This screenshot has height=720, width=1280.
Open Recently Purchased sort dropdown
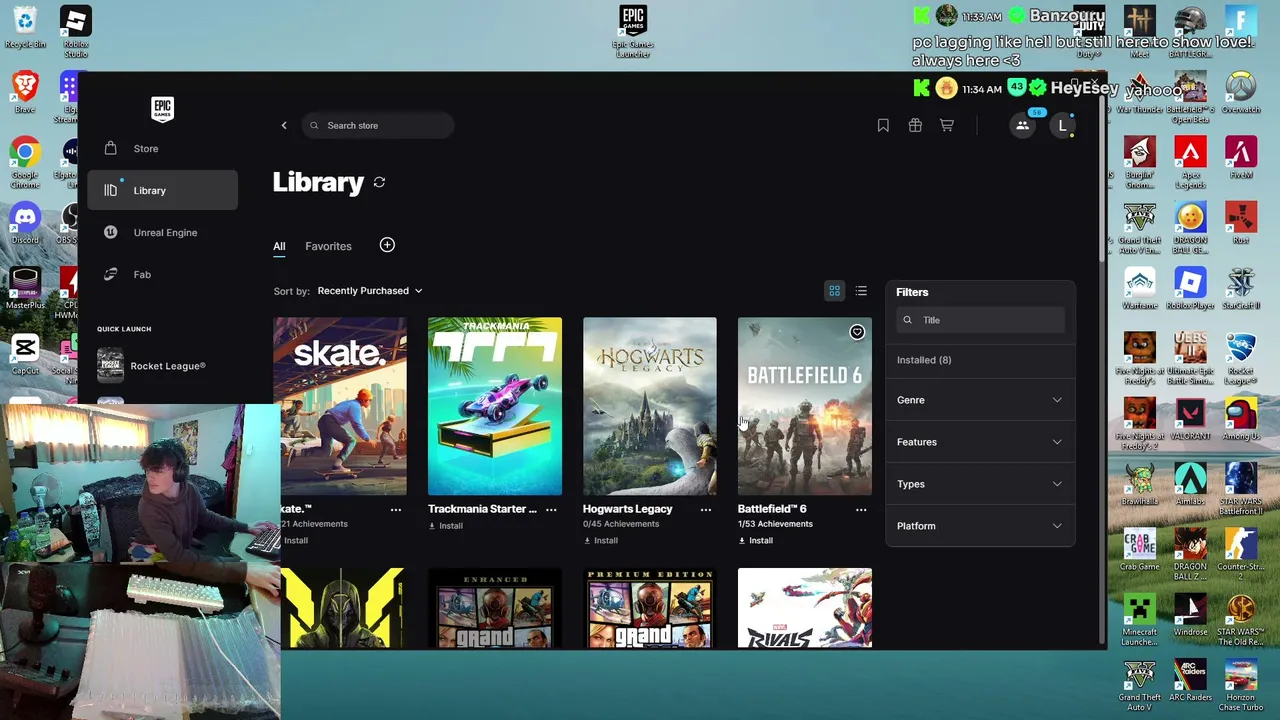[370, 291]
